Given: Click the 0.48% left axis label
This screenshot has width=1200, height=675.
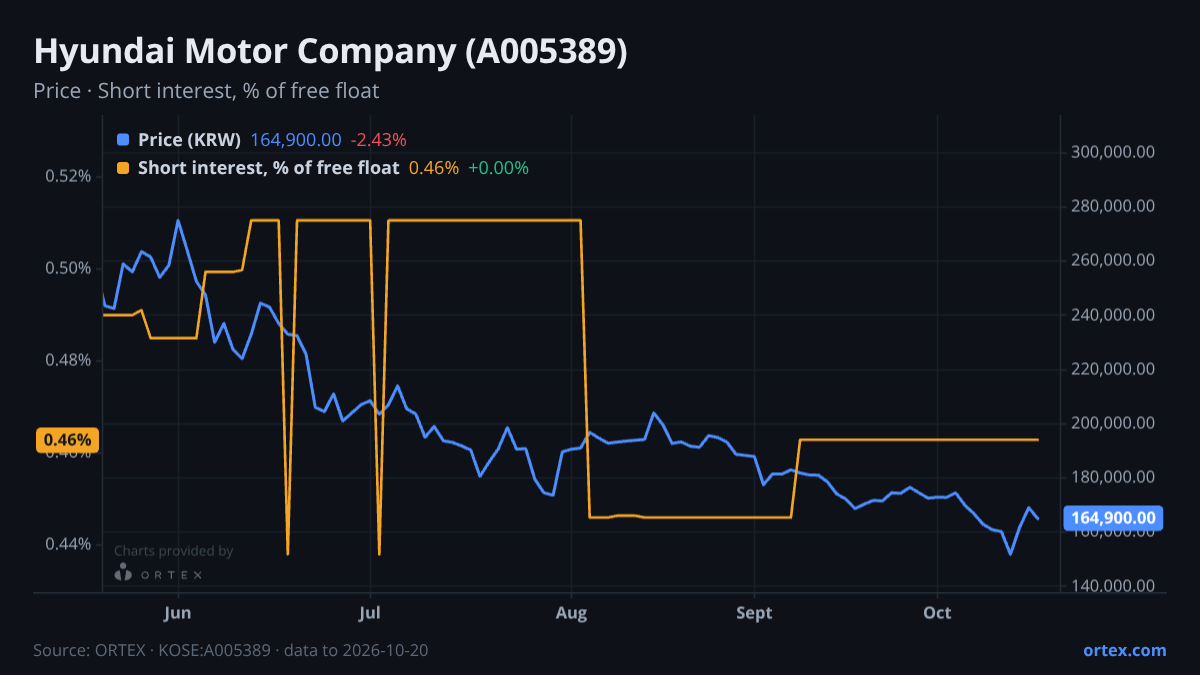Looking at the screenshot, I should pos(68,360).
